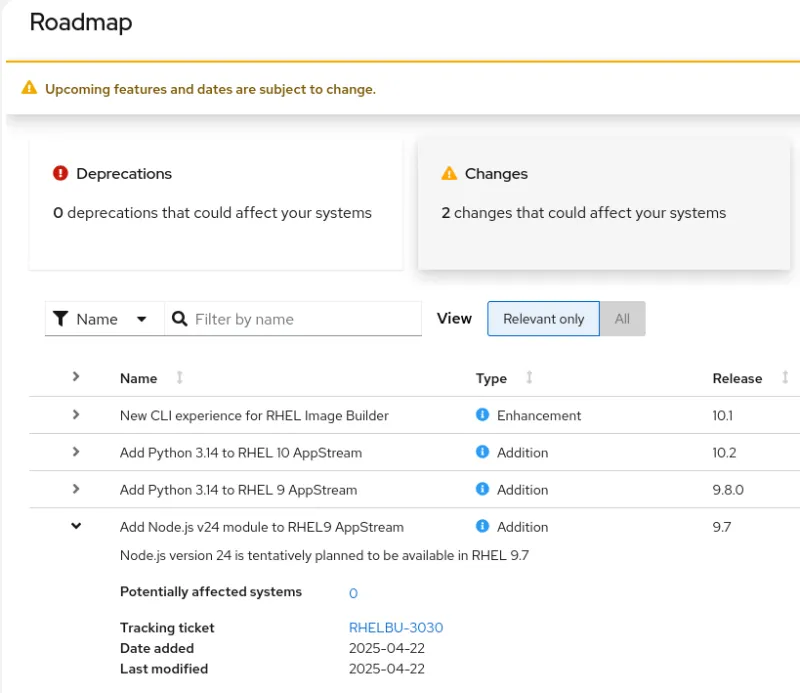Viewport: 800px width, 693px height.
Task: Click the magnifying glass search icon
Action: coord(179,318)
